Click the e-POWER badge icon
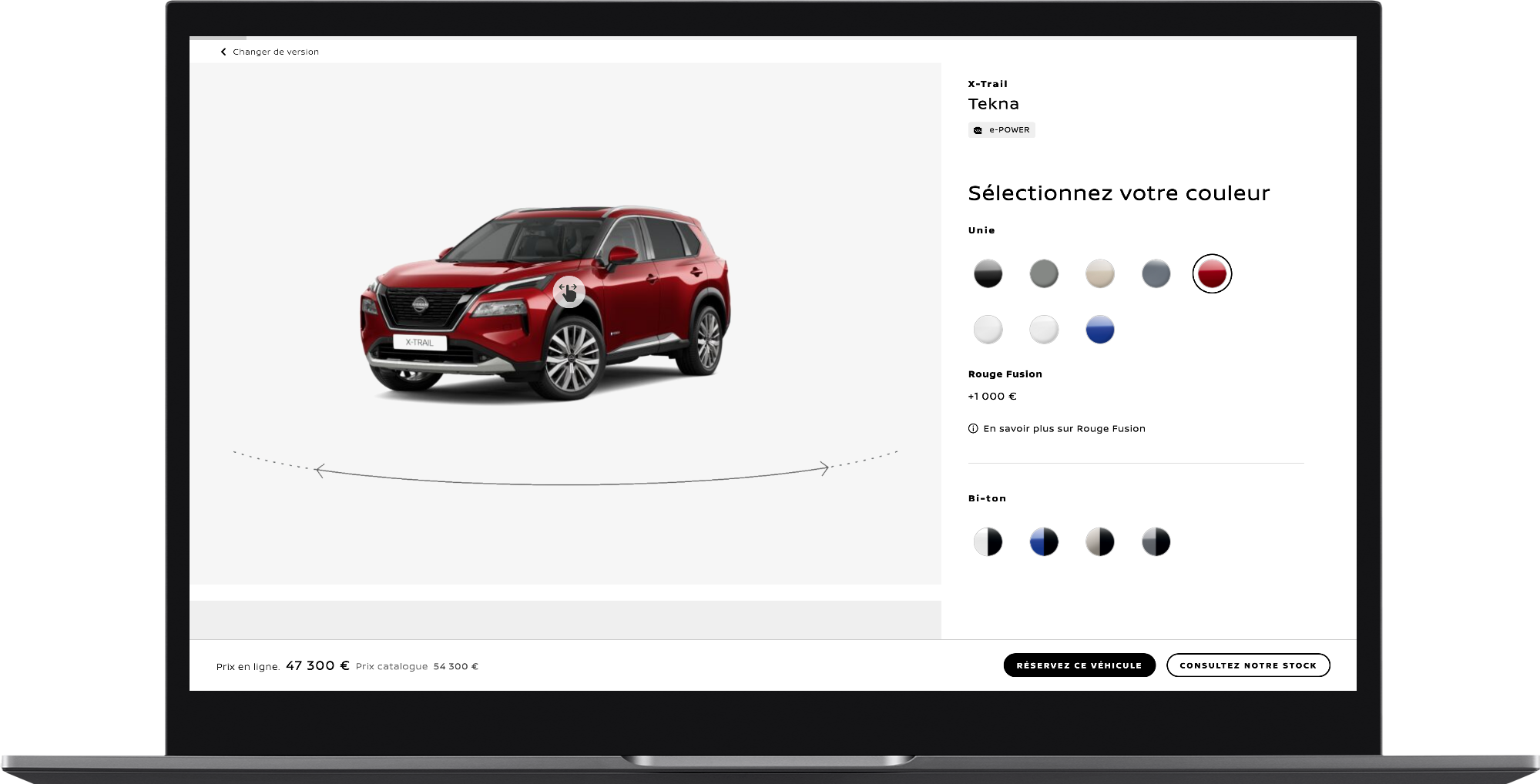 point(978,130)
